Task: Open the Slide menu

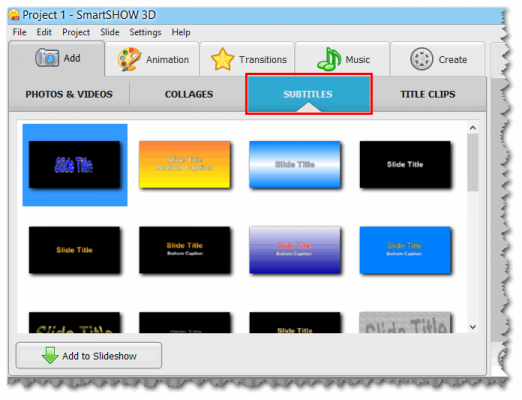Action: (x=110, y=32)
